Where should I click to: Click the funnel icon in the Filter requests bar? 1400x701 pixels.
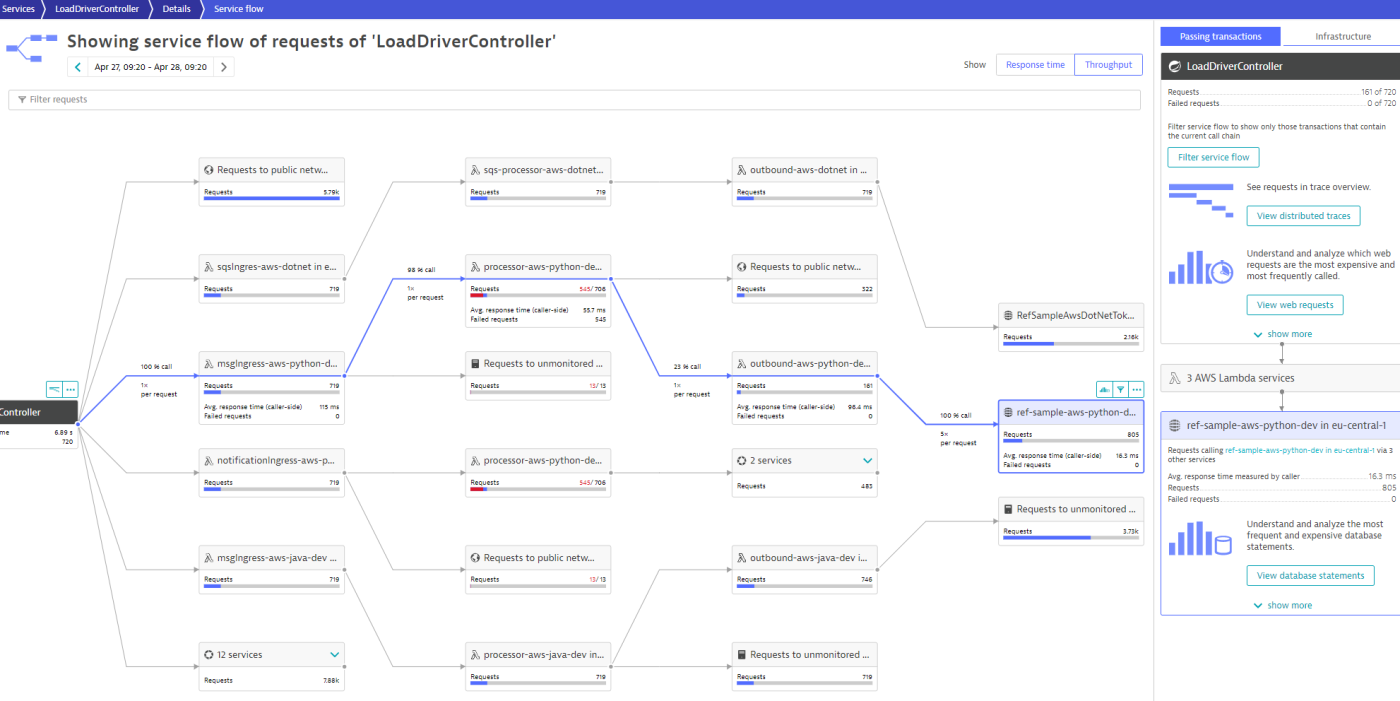[22, 99]
